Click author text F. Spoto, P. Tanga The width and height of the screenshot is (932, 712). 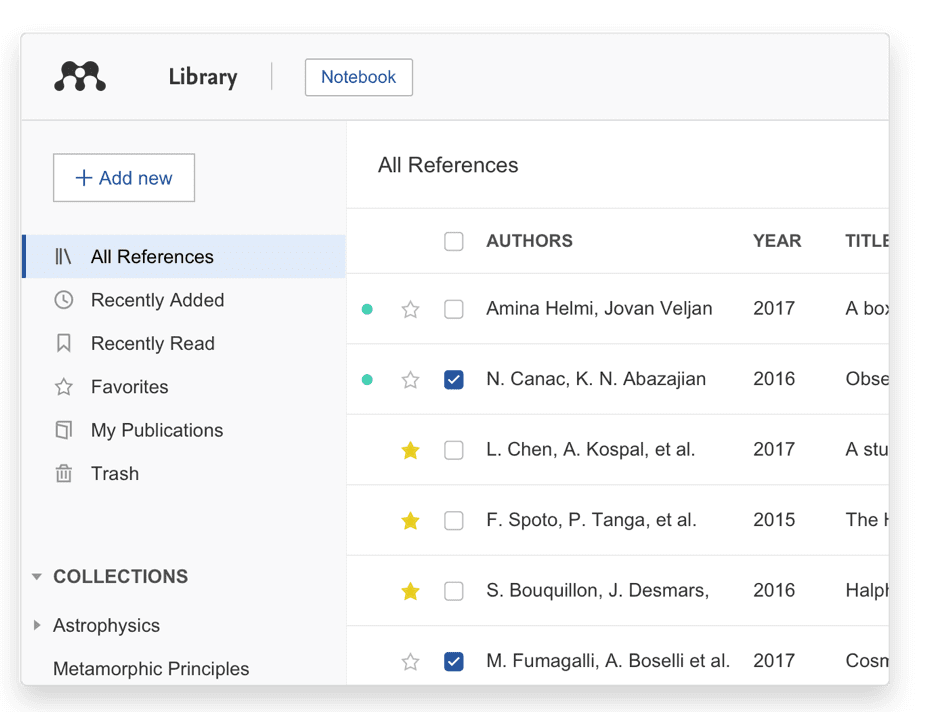pos(591,520)
